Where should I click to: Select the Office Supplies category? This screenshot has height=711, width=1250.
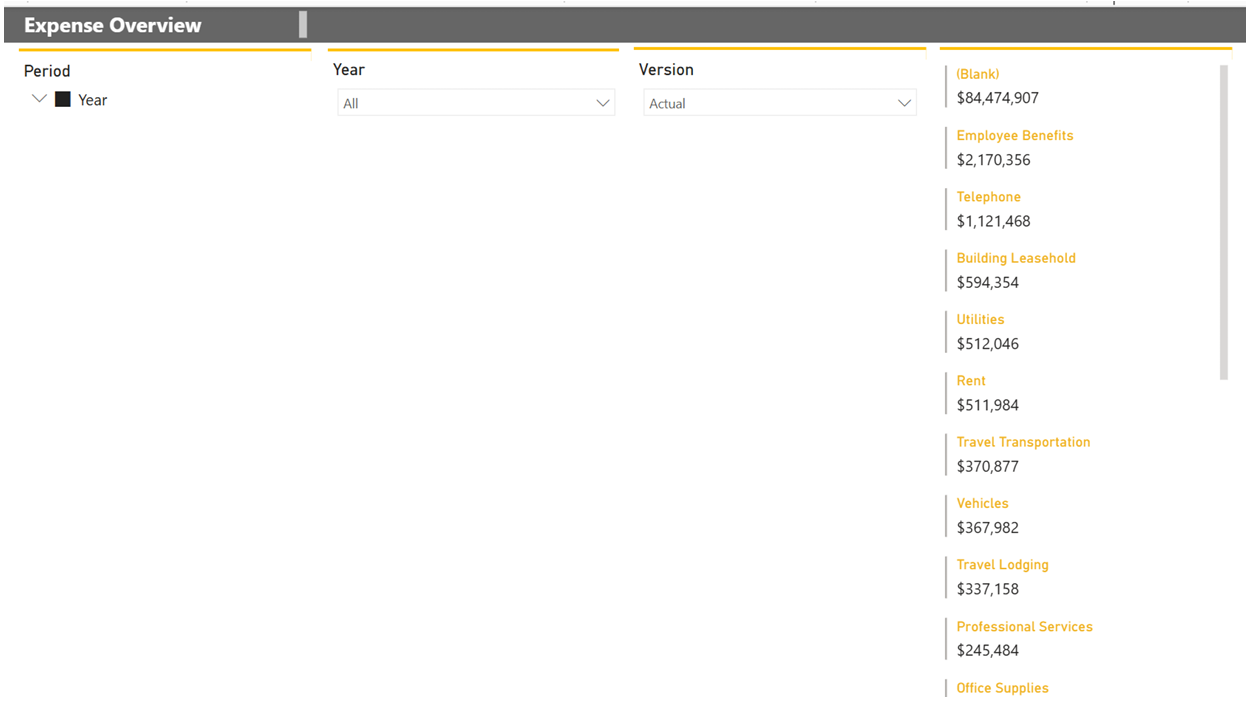1003,688
